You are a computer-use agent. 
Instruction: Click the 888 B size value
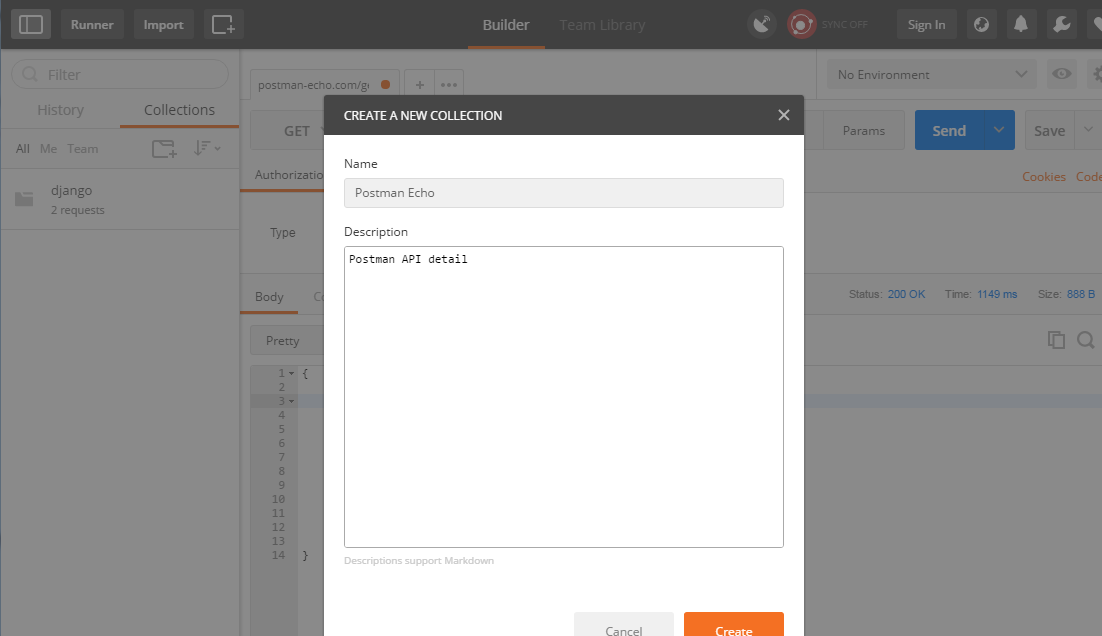tap(1081, 294)
